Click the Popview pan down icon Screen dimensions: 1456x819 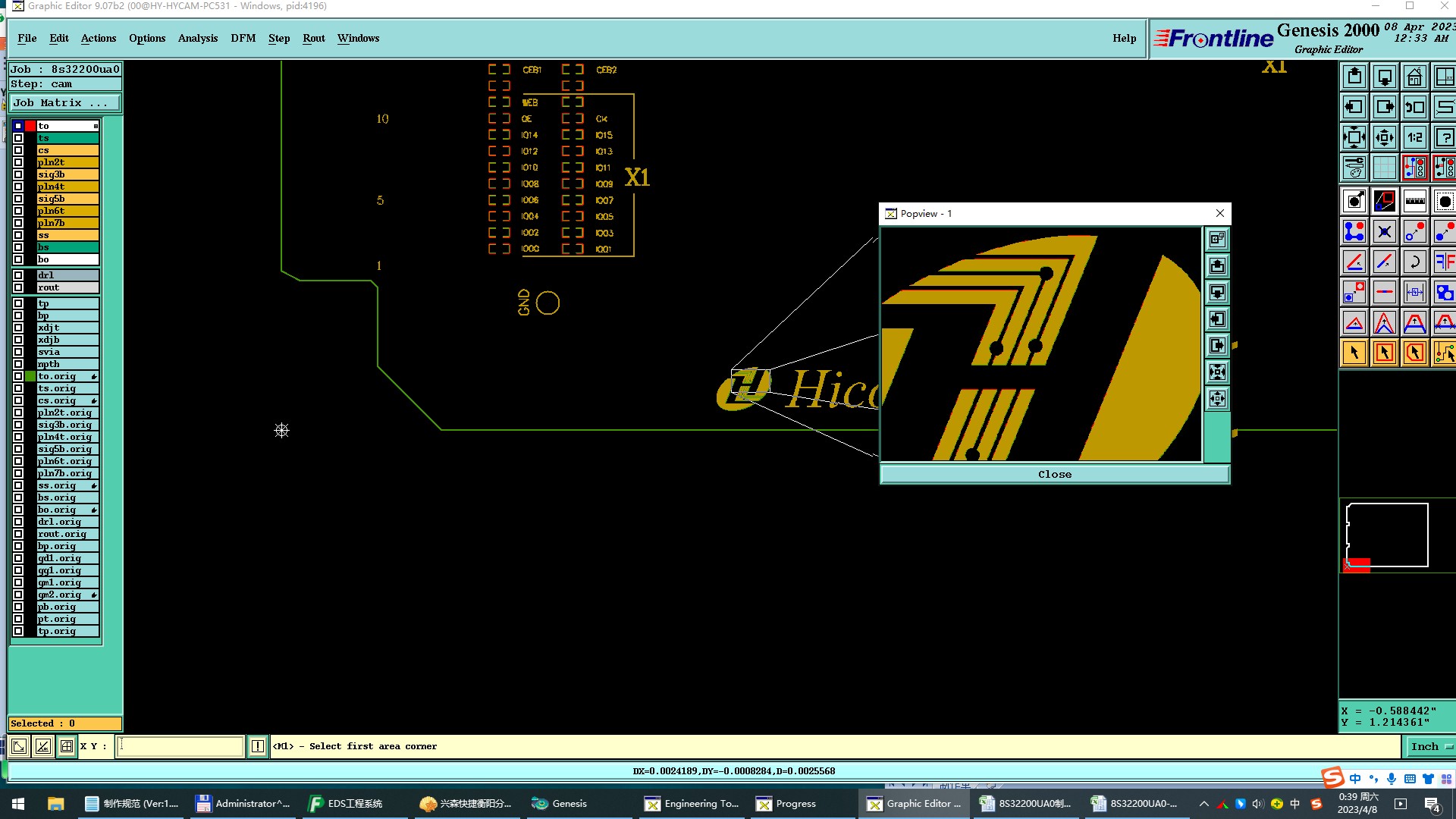[1217, 292]
